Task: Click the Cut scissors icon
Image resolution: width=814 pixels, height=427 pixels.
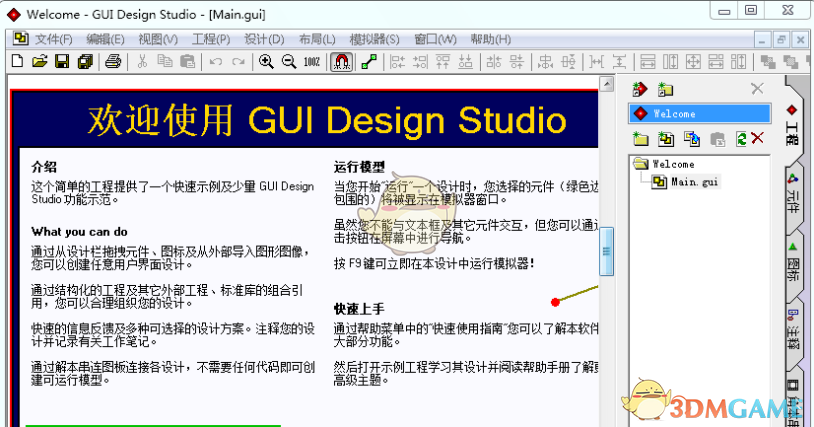Action: (142, 61)
